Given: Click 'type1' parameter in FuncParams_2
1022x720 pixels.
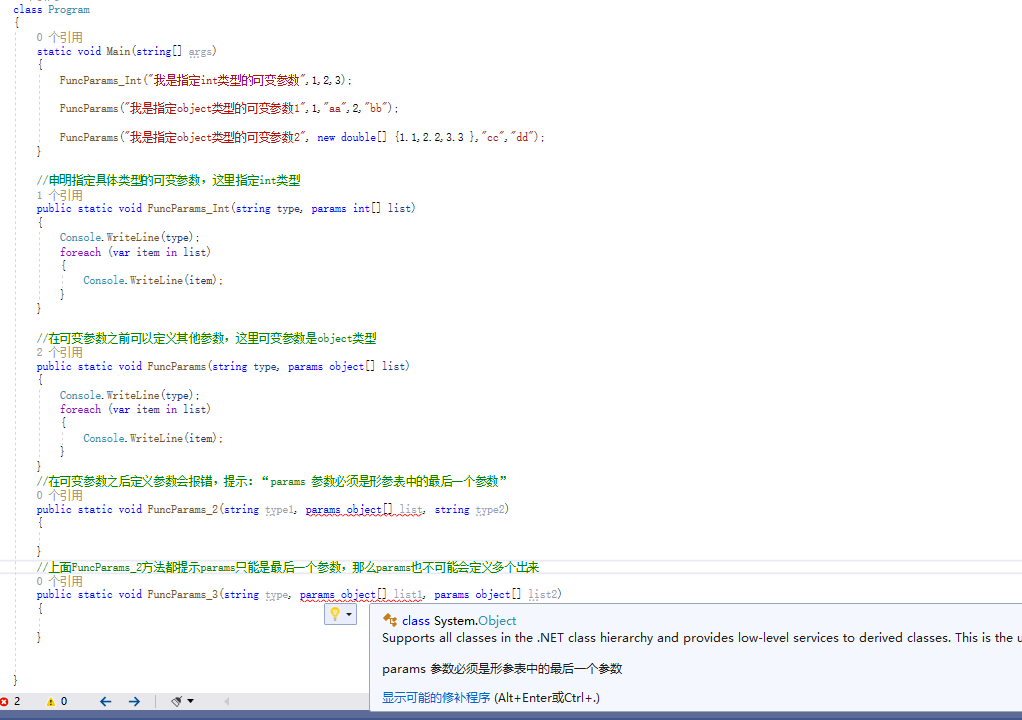Looking at the screenshot, I should pos(280,510).
